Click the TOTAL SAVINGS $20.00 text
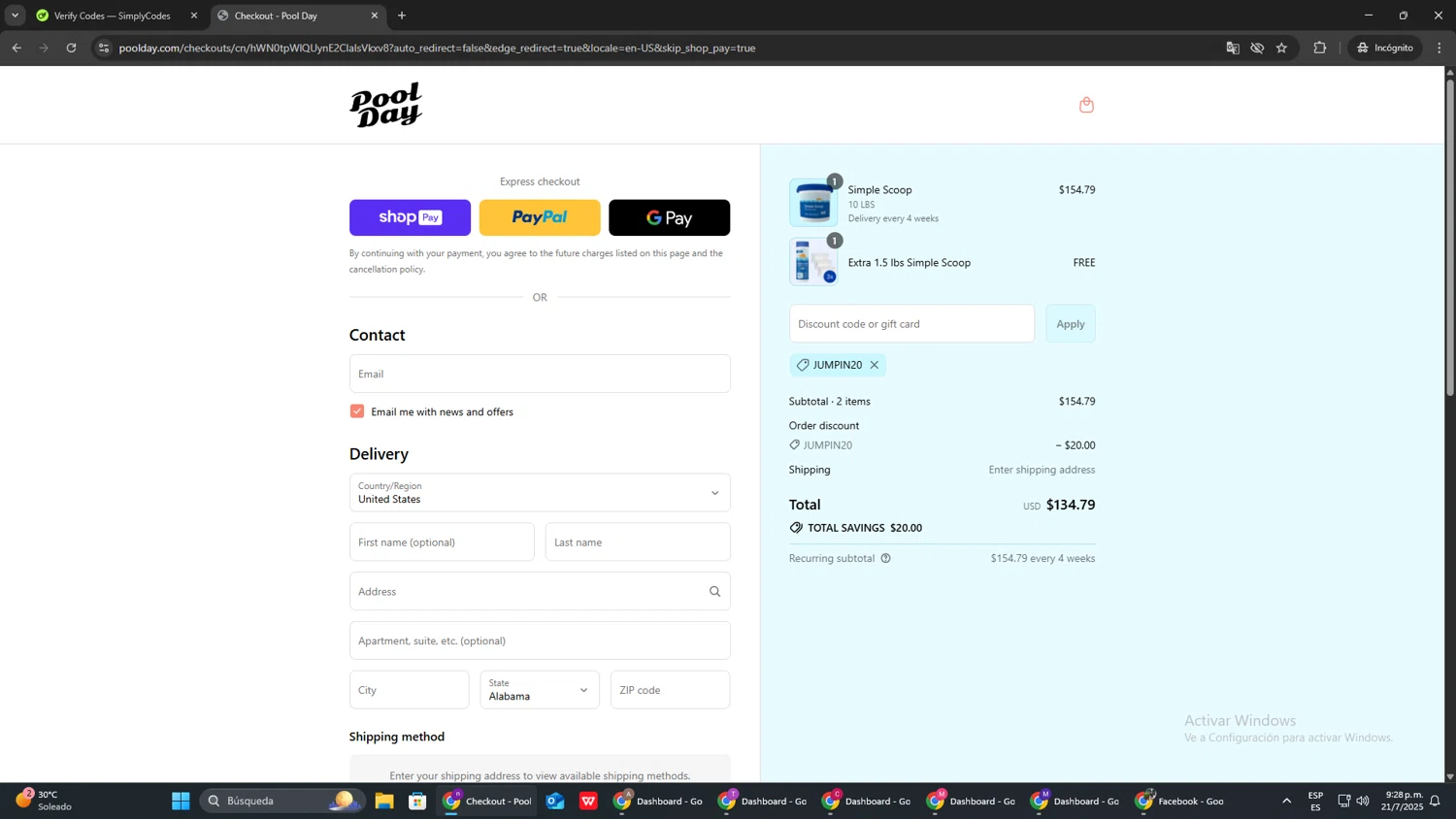The width and height of the screenshot is (1456, 819). click(x=865, y=528)
